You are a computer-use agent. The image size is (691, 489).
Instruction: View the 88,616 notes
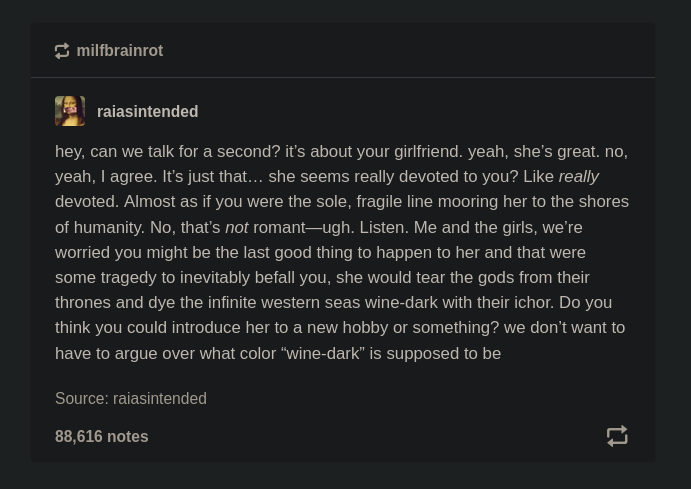tap(102, 436)
